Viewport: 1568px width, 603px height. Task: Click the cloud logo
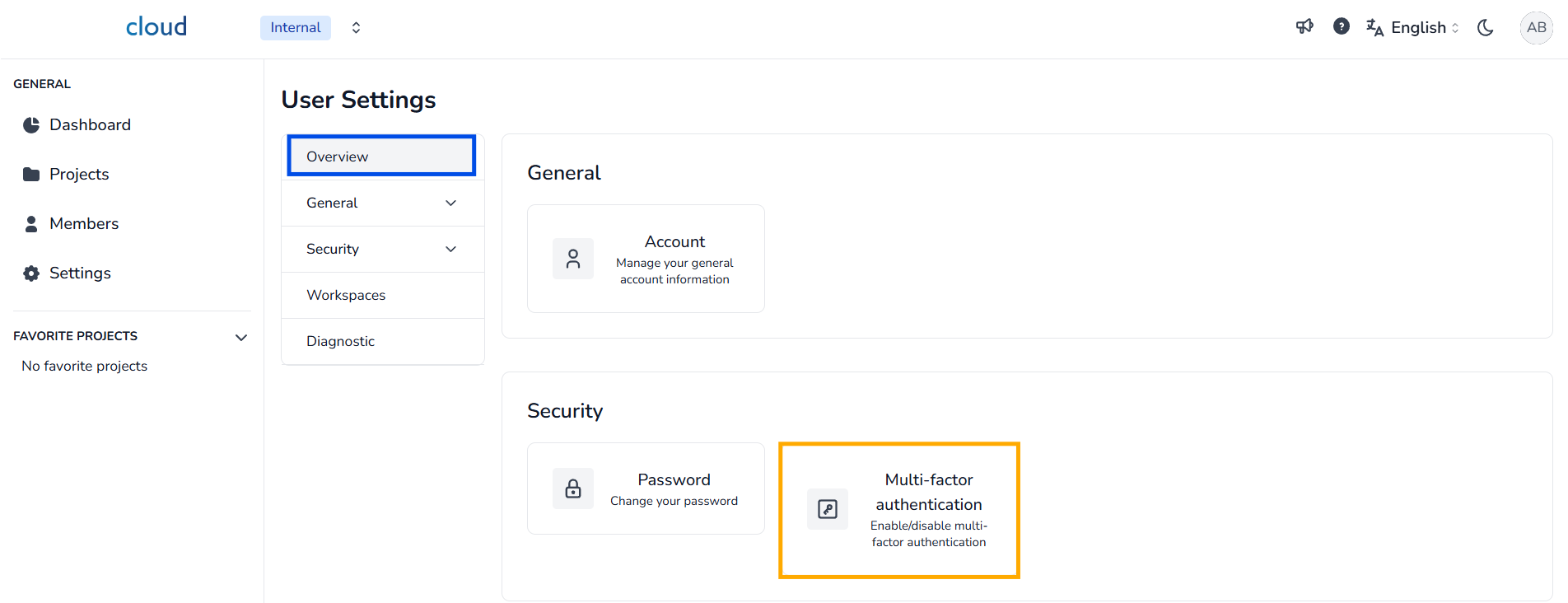(x=156, y=27)
